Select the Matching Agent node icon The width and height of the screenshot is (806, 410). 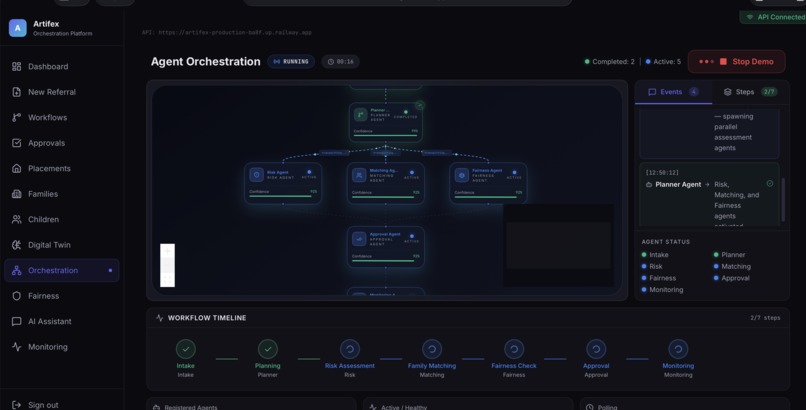pos(359,175)
